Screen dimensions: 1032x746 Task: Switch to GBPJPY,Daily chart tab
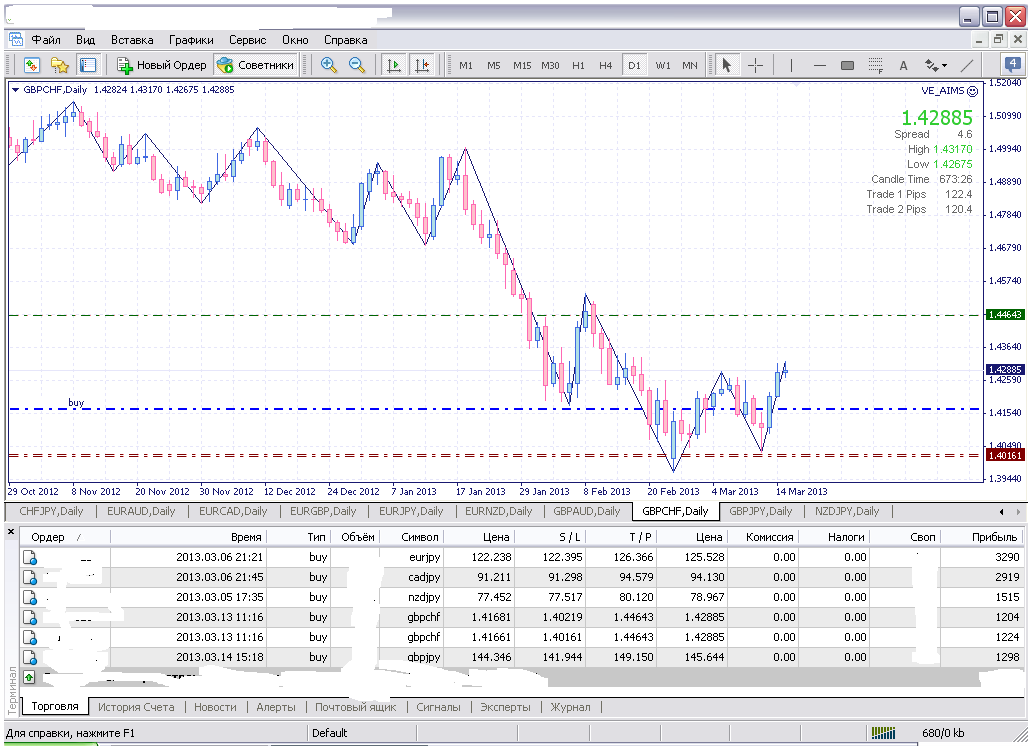point(761,511)
